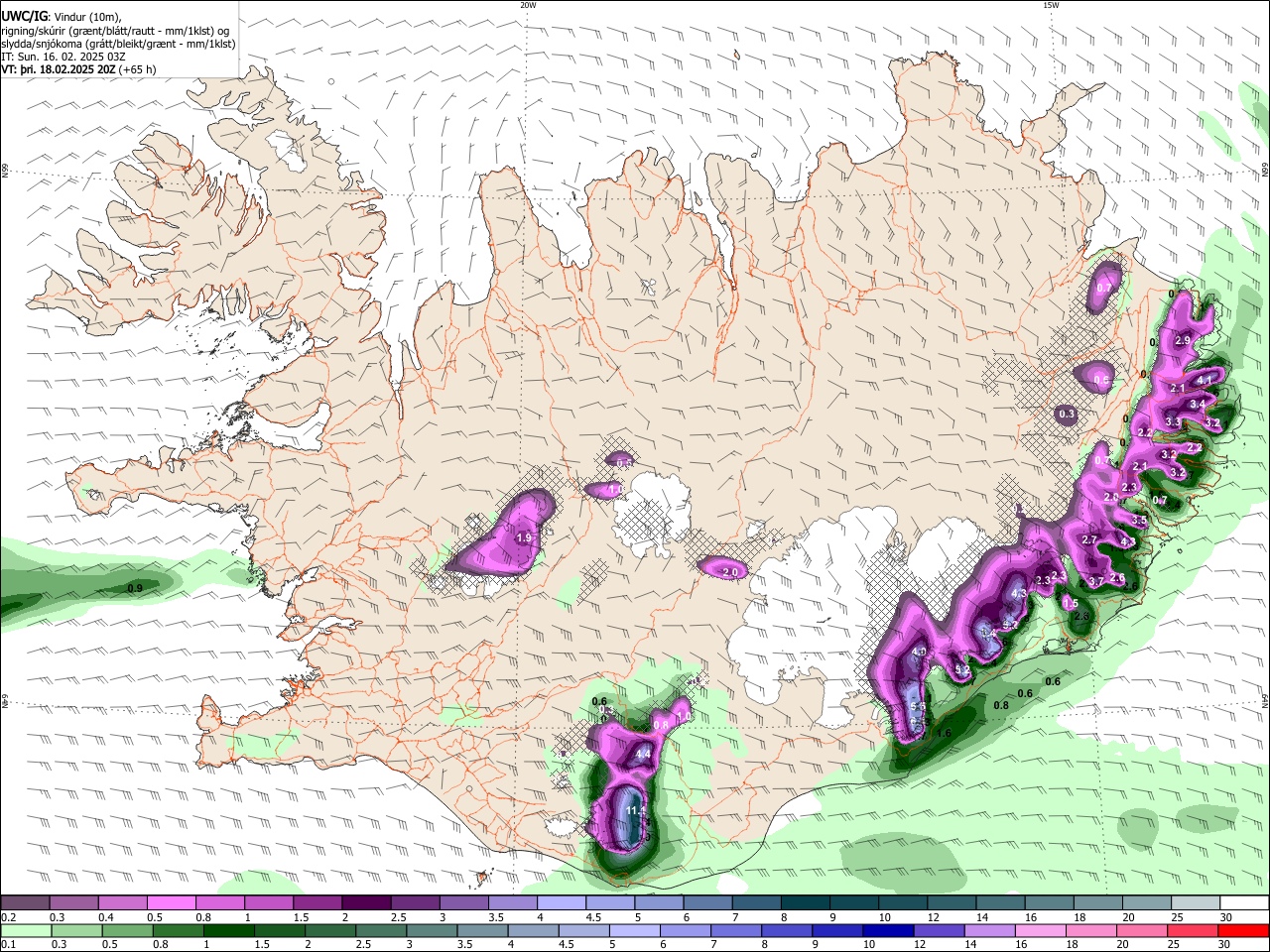Click the legend line starting 'slydda/snjókoma'
The height and width of the screenshot is (952, 1270).
pos(118,44)
